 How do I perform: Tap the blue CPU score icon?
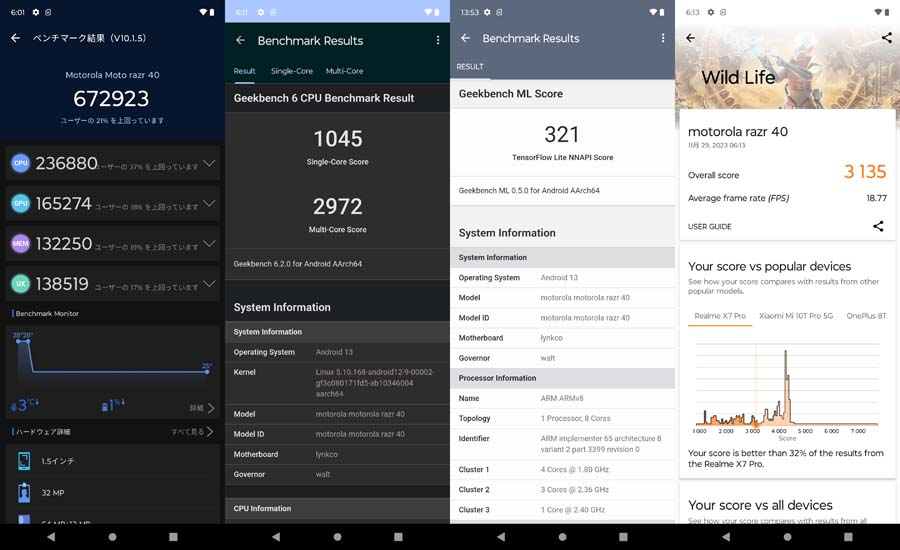[21, 163]
